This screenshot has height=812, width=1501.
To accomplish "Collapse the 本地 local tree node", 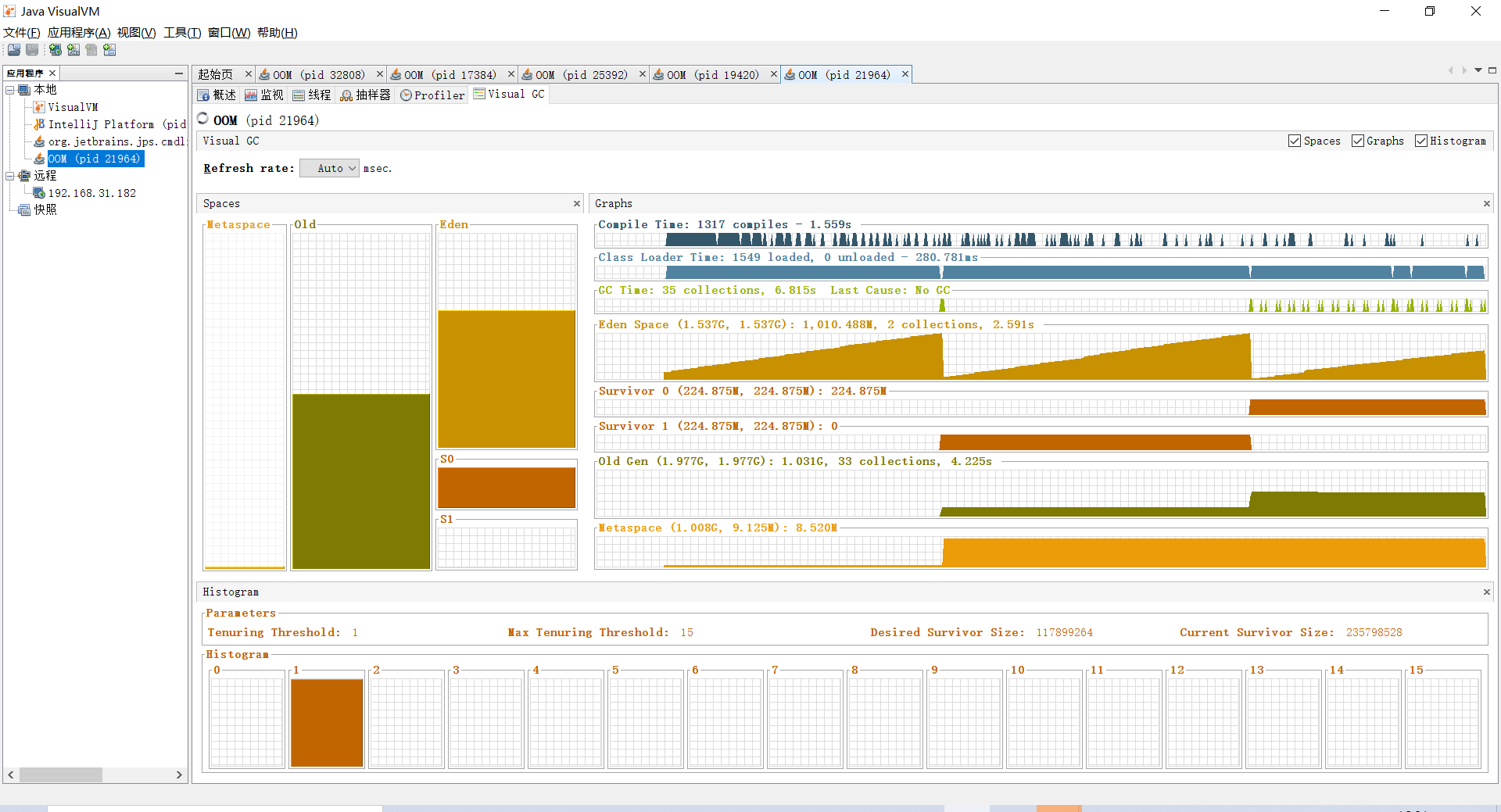I will click(10, 90).
